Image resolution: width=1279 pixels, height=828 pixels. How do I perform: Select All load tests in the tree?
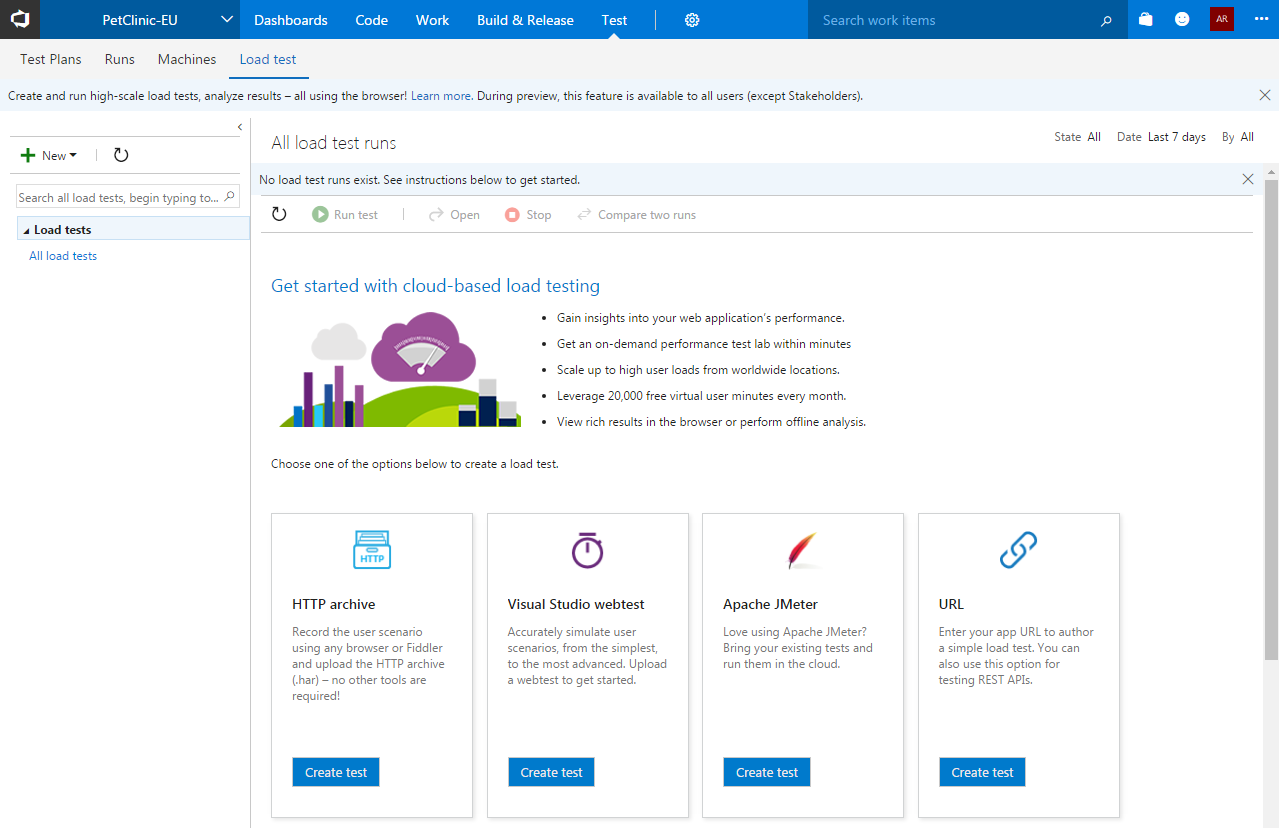(63, 256)
